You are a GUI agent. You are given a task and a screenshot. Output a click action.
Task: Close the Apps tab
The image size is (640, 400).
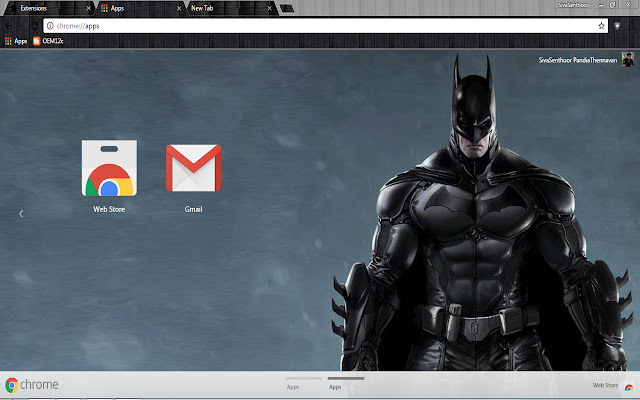point(179,8)
